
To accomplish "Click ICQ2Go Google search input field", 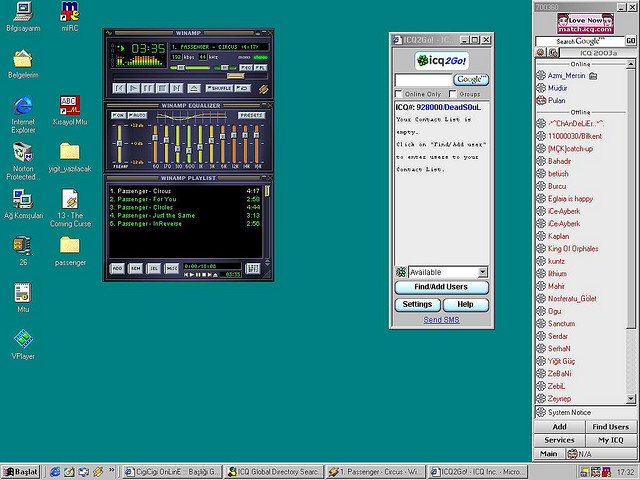I will point(423,80).
